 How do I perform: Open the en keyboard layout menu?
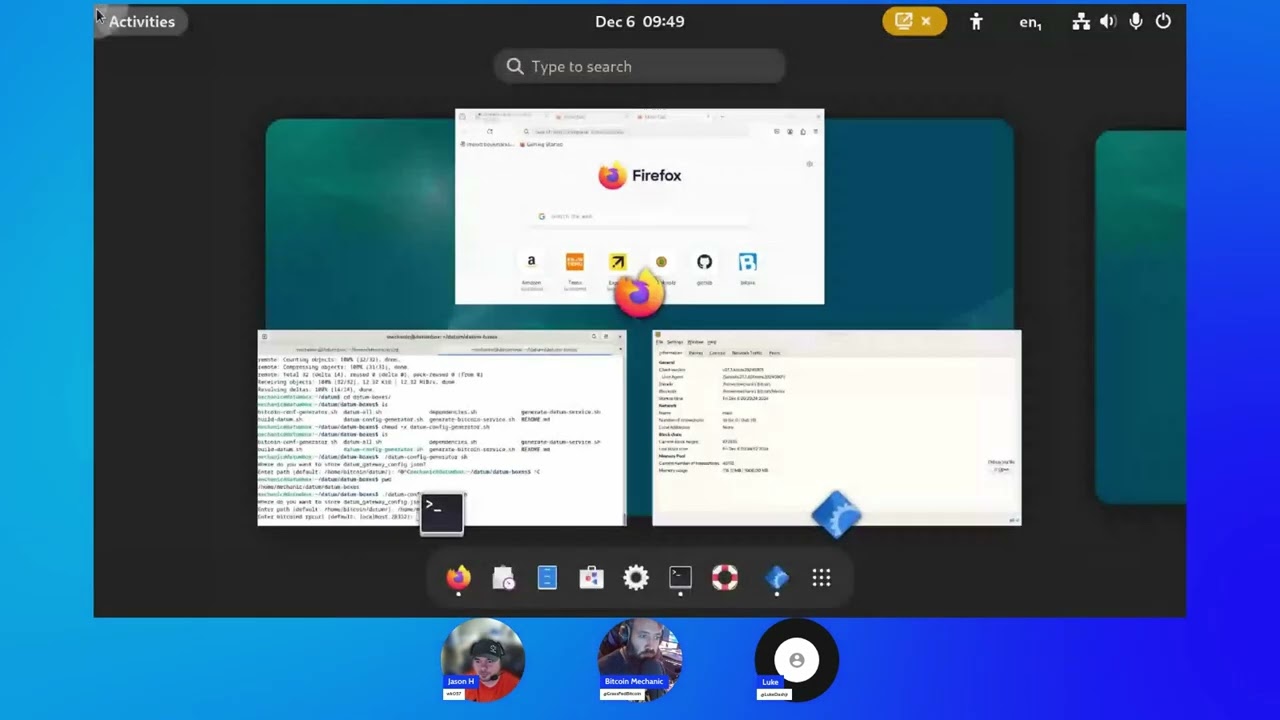[1030, 22]
